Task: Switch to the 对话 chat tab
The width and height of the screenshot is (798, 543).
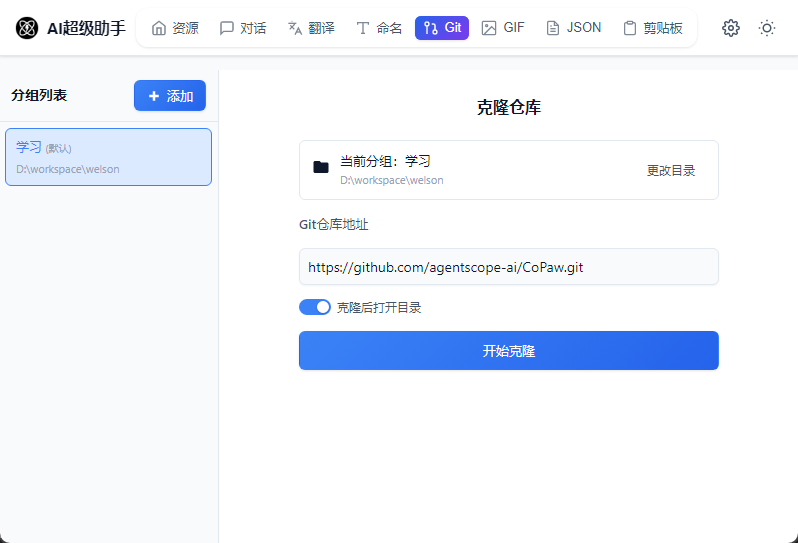Action: click(x=243, y=28)
